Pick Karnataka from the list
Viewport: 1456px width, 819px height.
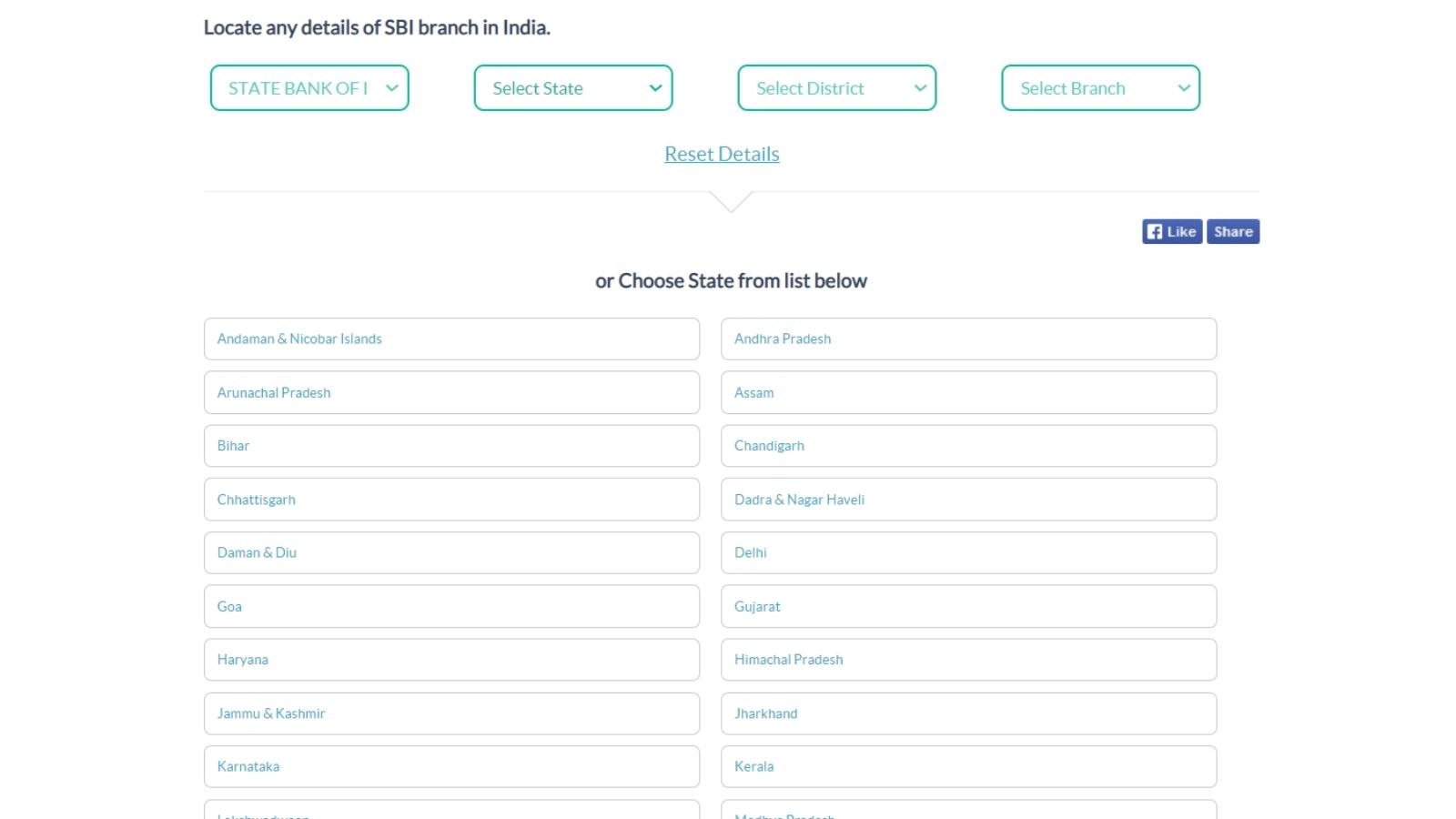(451, 766)
